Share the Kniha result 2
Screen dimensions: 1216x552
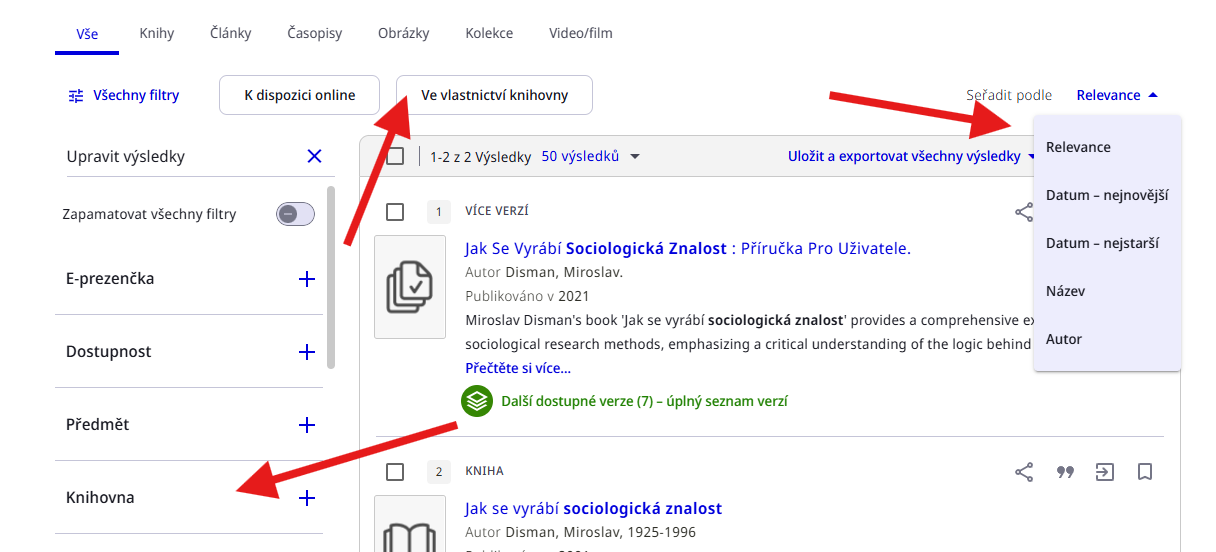(x=1024, y=472)
